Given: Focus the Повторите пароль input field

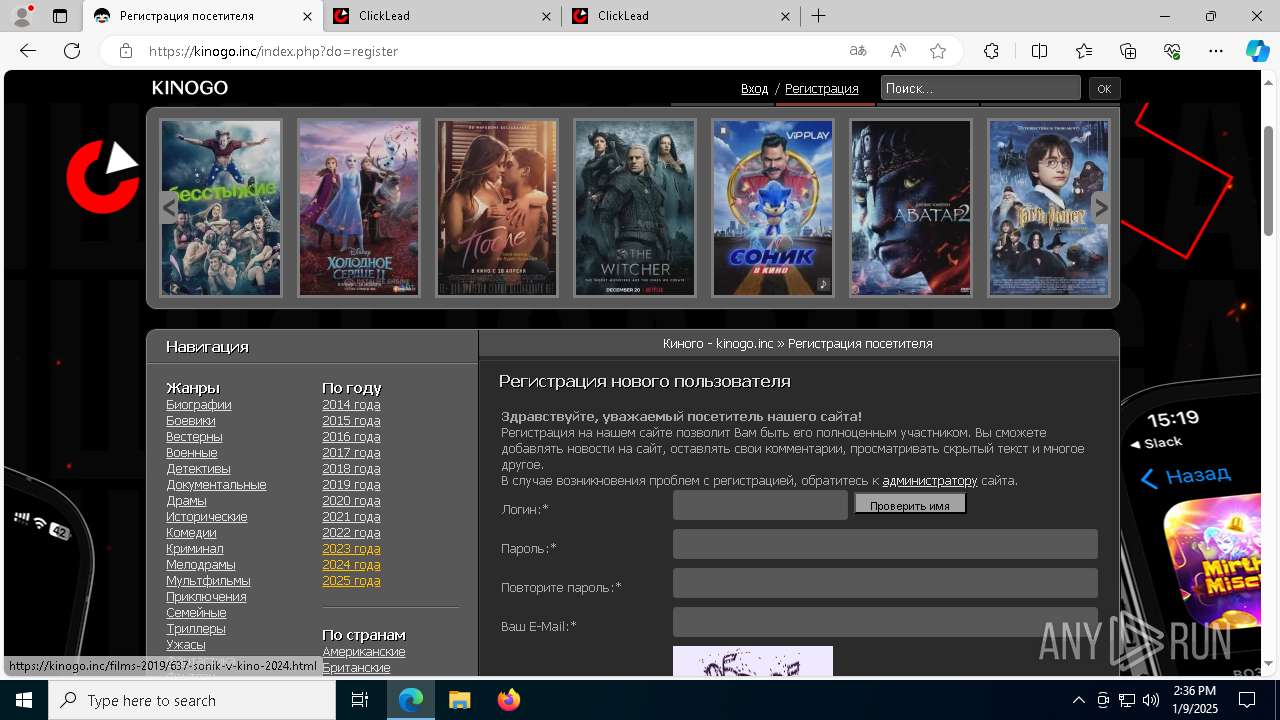Looking at the screenshot, I should [885, 583].
